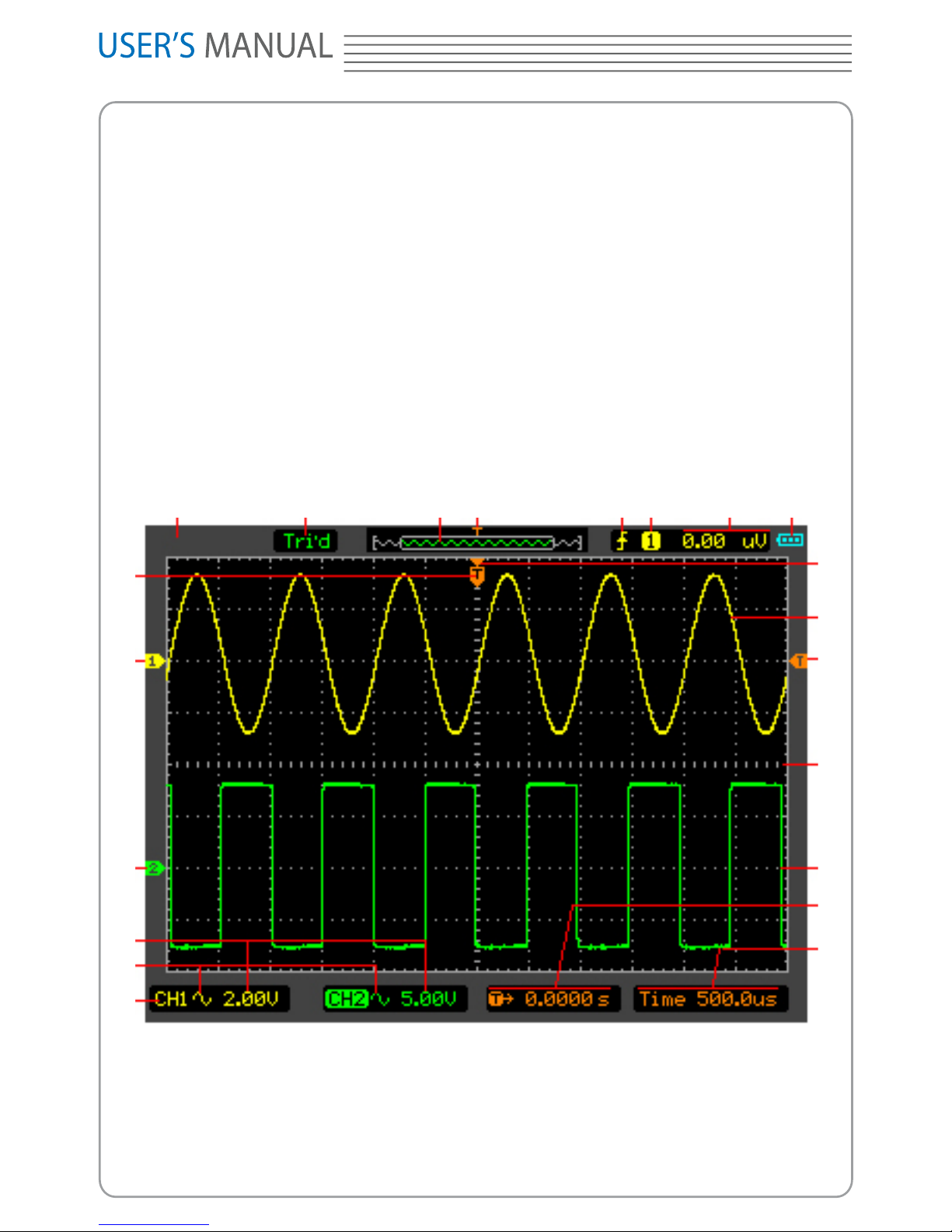
Task: Click the CH2 AC coupling symbol
Action: click(381, 1000)
